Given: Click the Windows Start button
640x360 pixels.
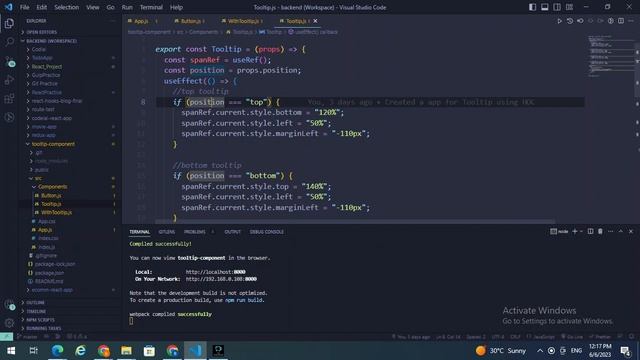Looking at the screenshot, I should click(11, 351).
